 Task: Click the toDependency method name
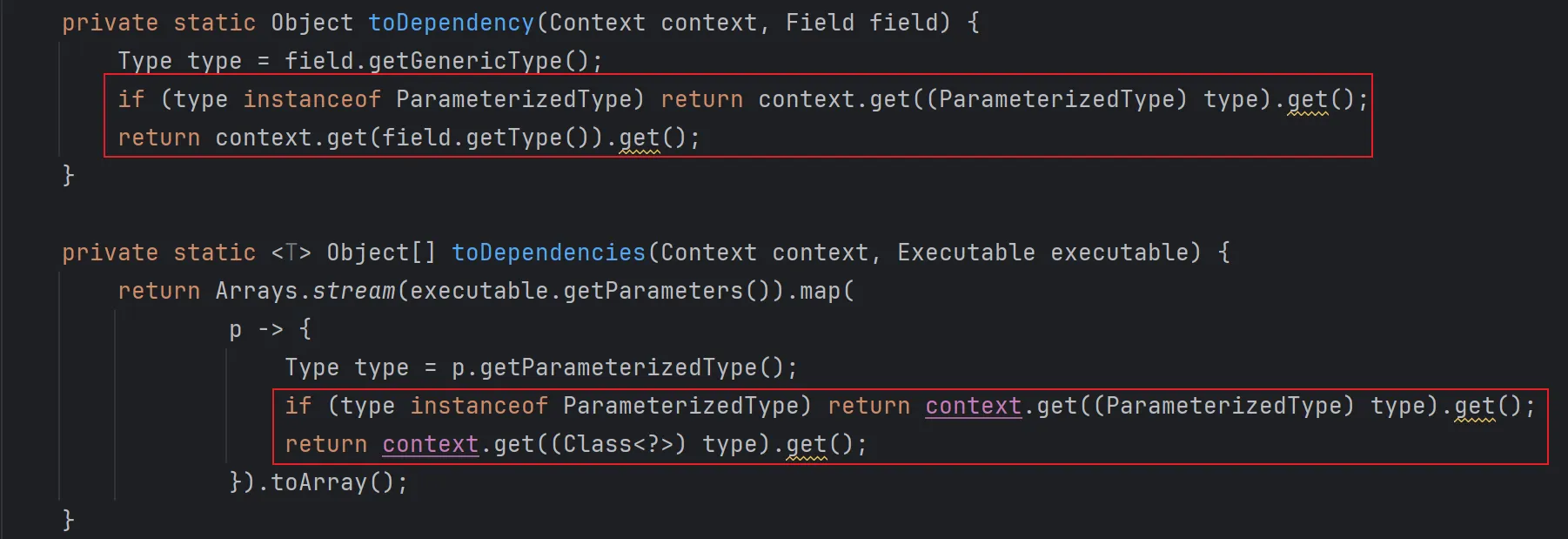451,23
